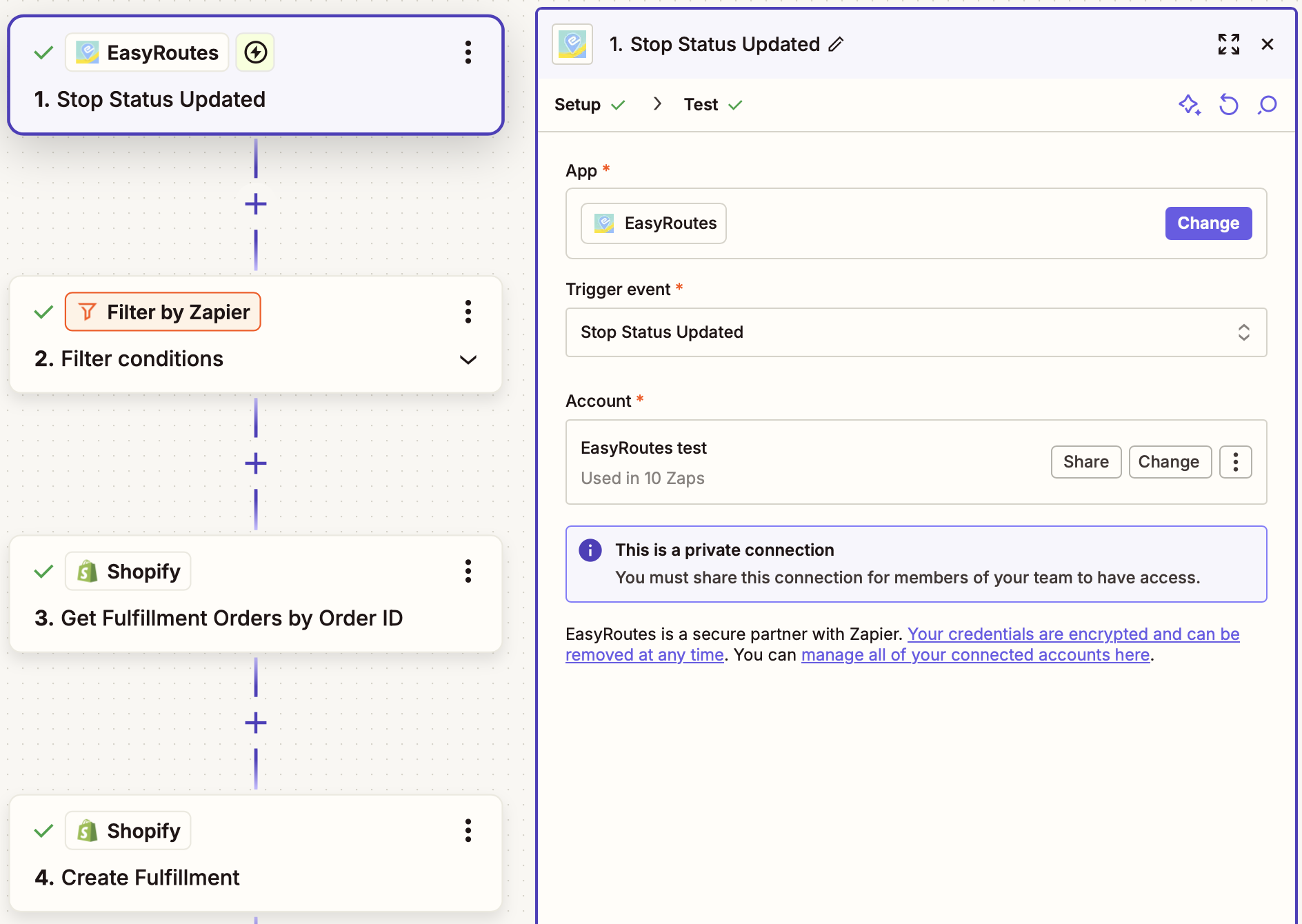Click the Filter by Zapier app badge
The image size is (1302, 924).
(163, 312)
